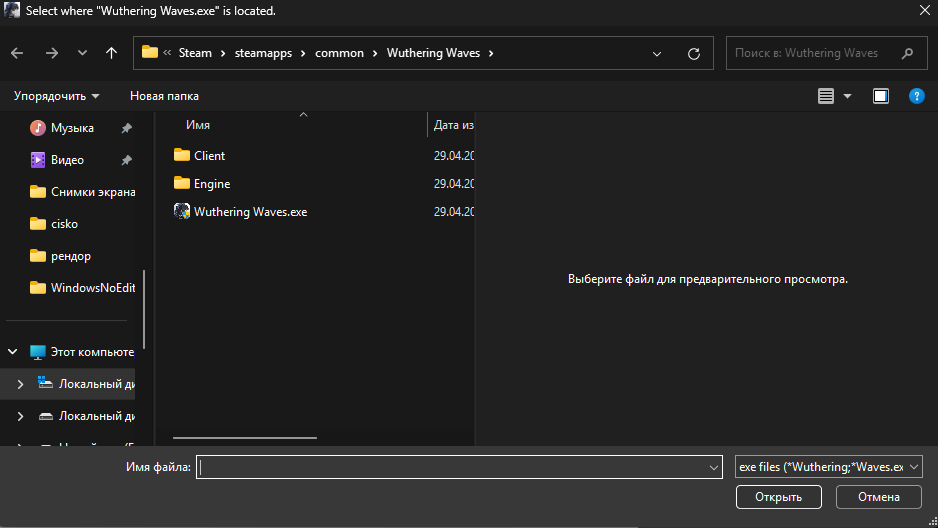
Task: Open Снимки экрана folder in sidebar
Action: [x=83, y=192]
